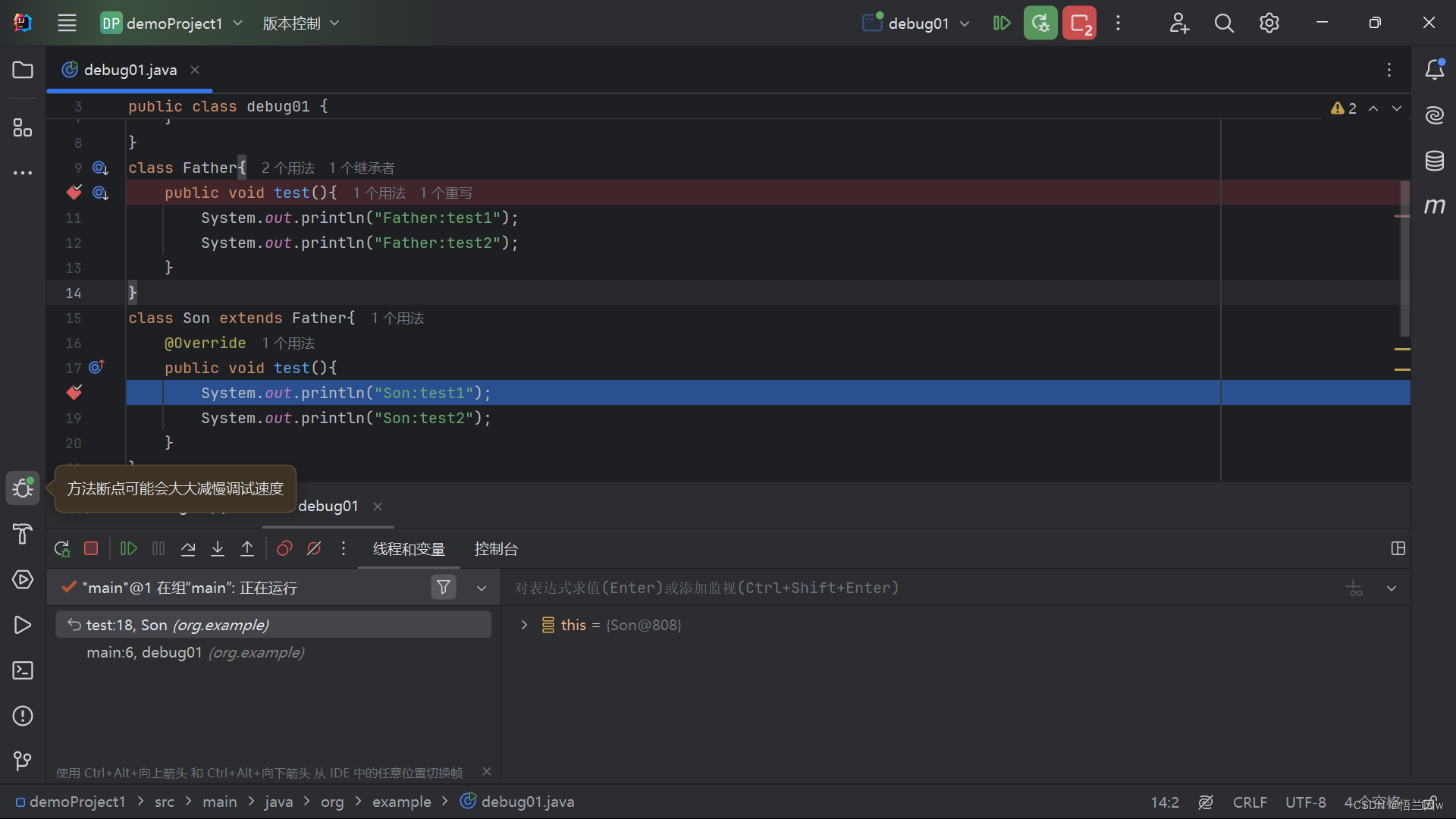Select debug01 debug session tab
1456x819 pixels.
328,506
